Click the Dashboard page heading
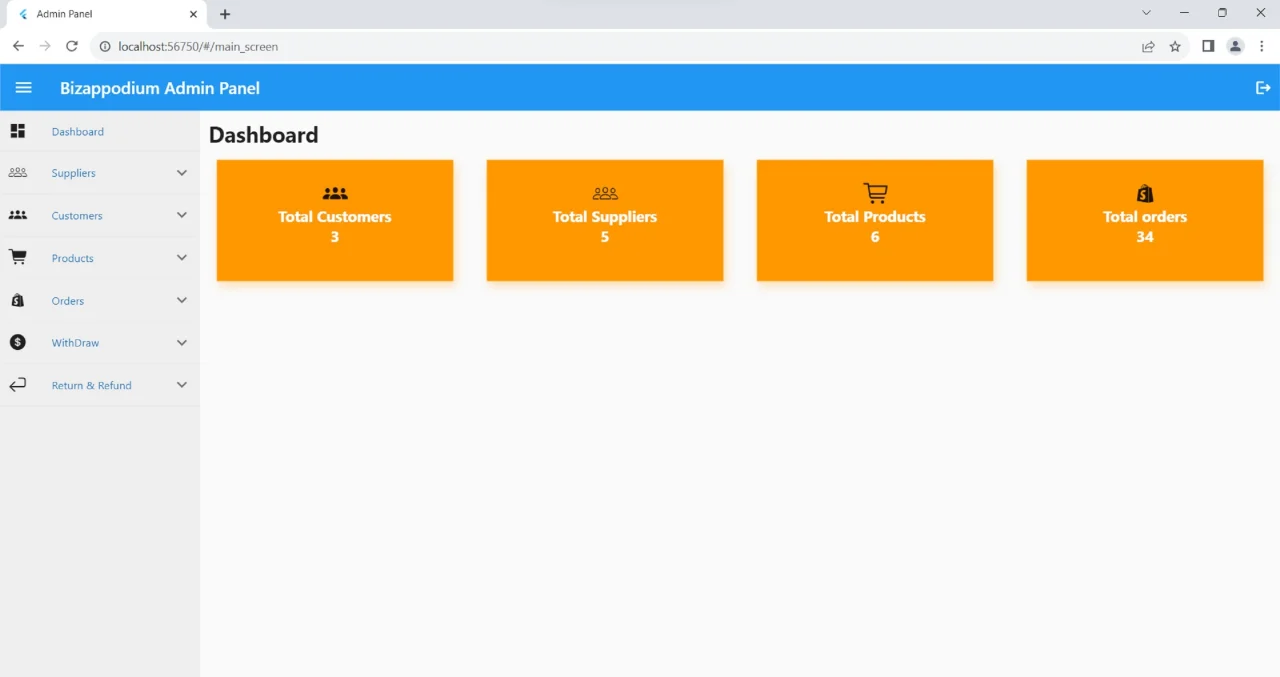The image size is (1280, 677). coord(264,135)
